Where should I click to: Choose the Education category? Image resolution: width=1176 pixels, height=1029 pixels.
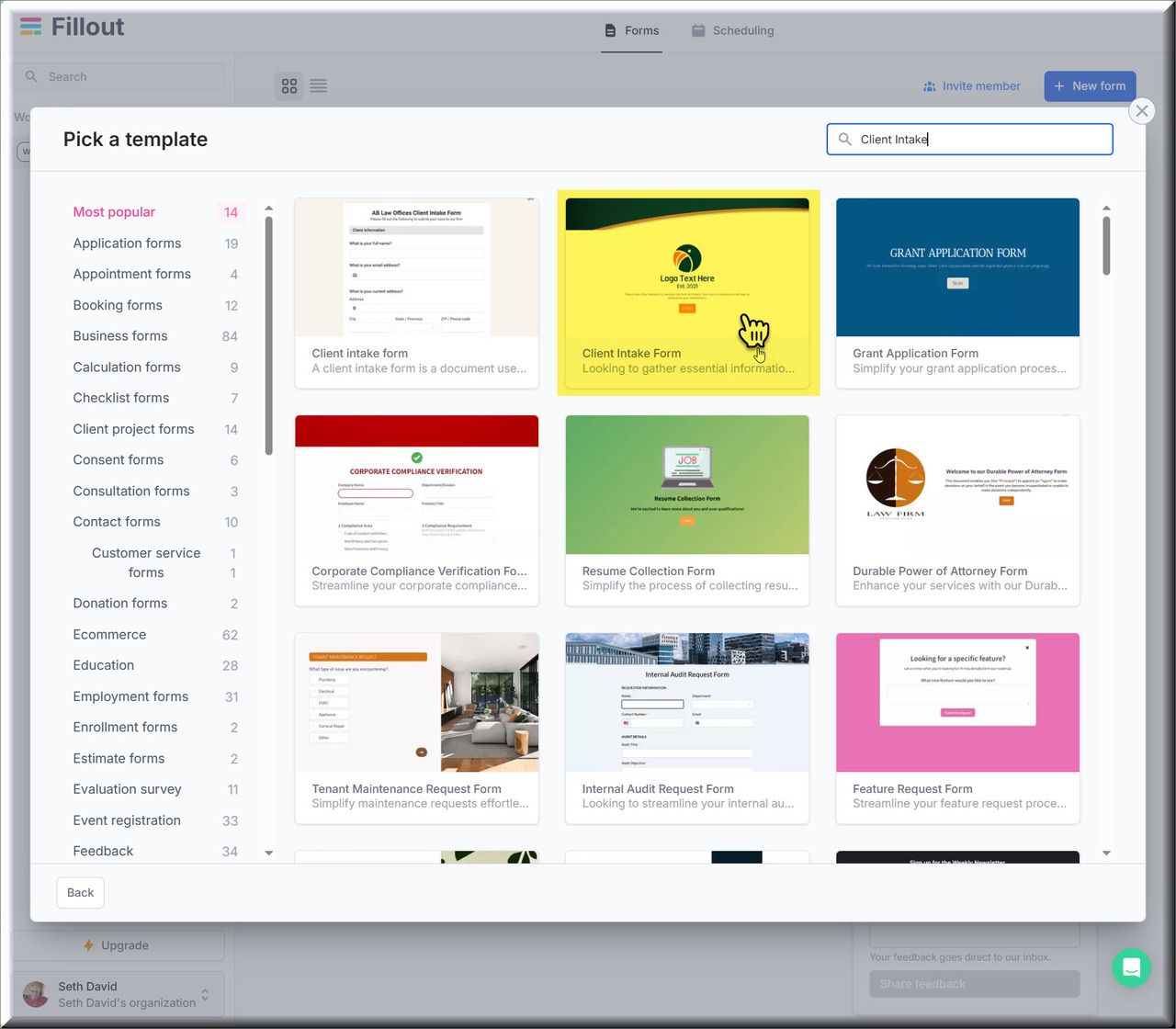tap(154, 665)
